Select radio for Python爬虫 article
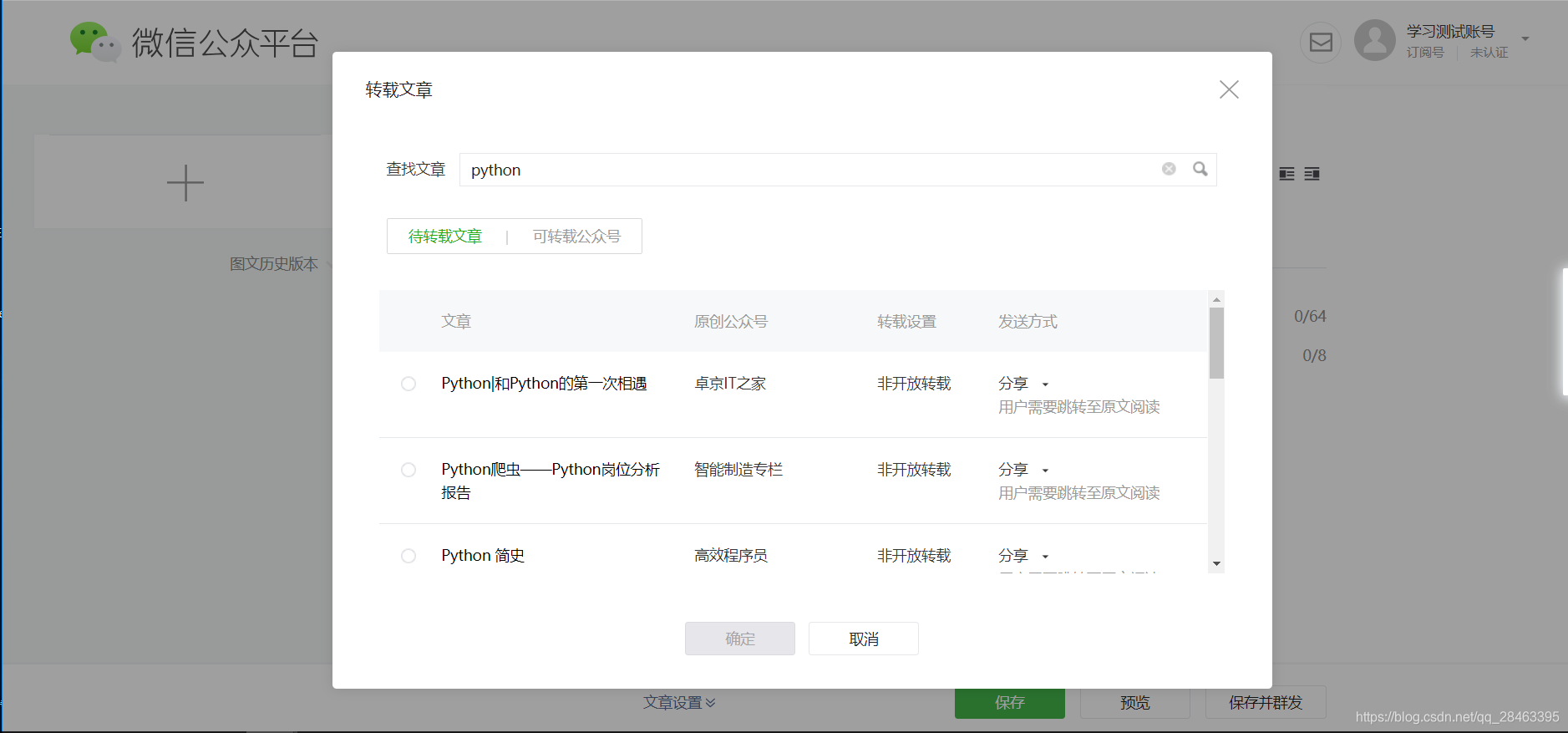The width and height of the screenshot is (1568, 733). tap(408, 470)
